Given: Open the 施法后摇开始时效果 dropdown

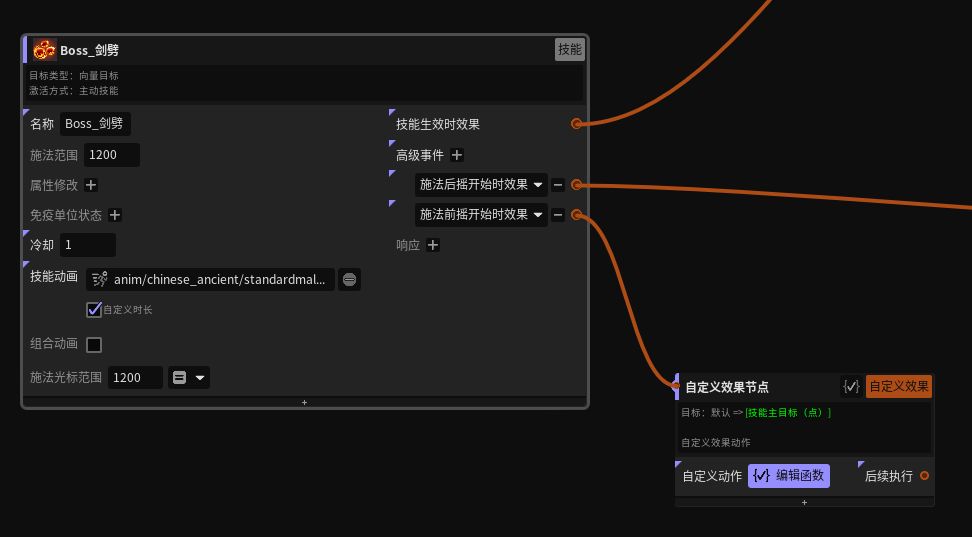Looking at the screenshot, I should click(481, 184).
